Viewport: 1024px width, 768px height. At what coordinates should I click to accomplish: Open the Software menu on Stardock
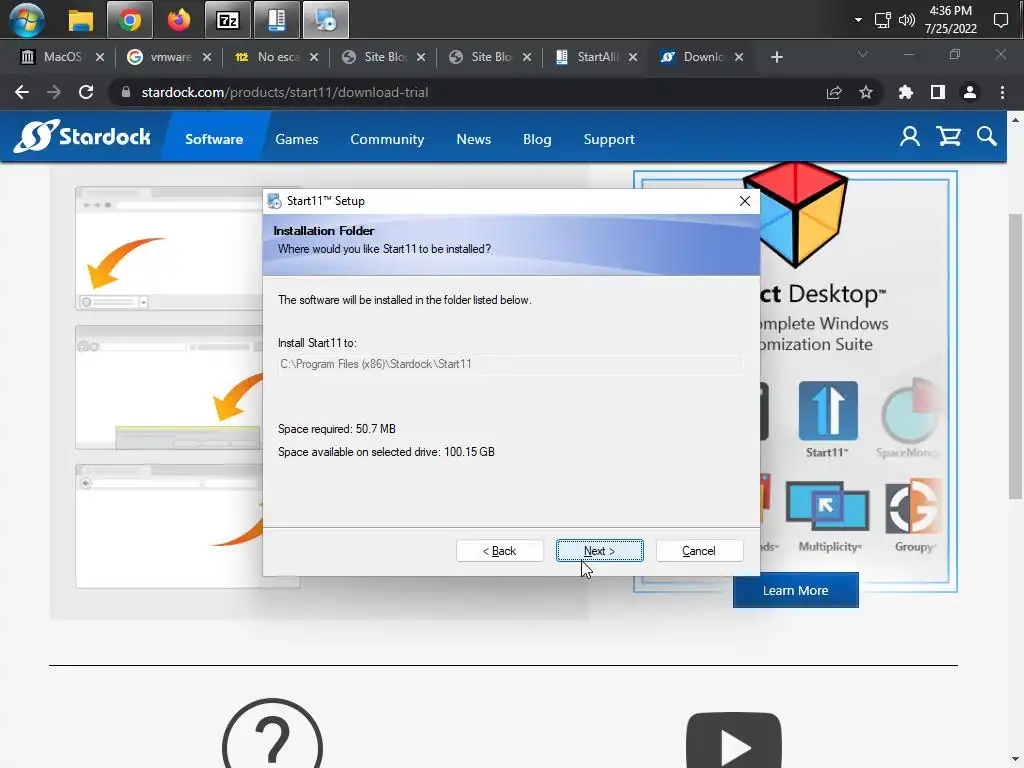tap(214, 138)
